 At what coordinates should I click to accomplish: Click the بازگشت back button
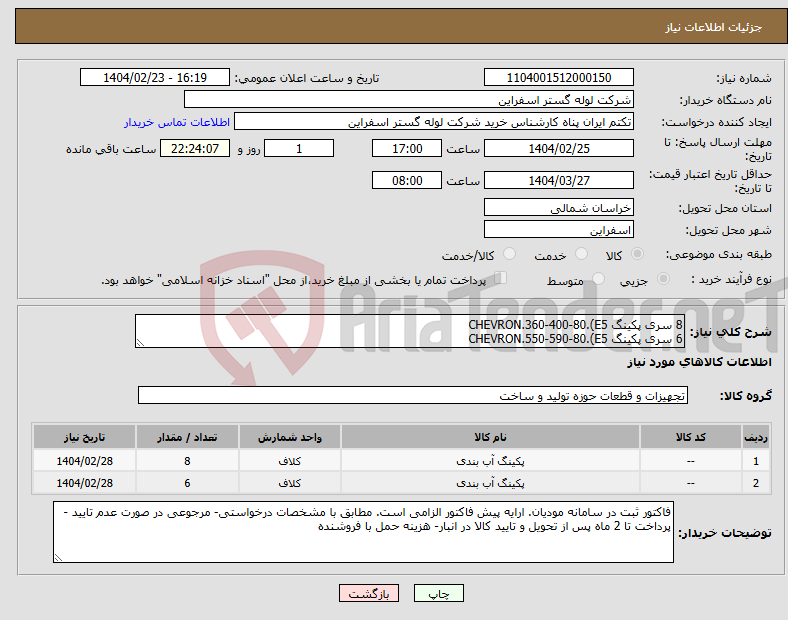pos(369,593)
